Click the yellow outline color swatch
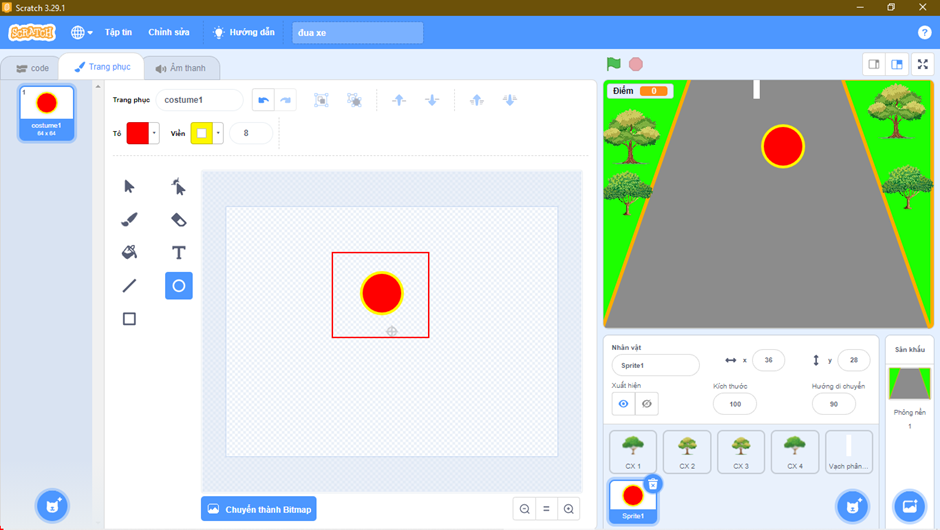 point(202,133)
